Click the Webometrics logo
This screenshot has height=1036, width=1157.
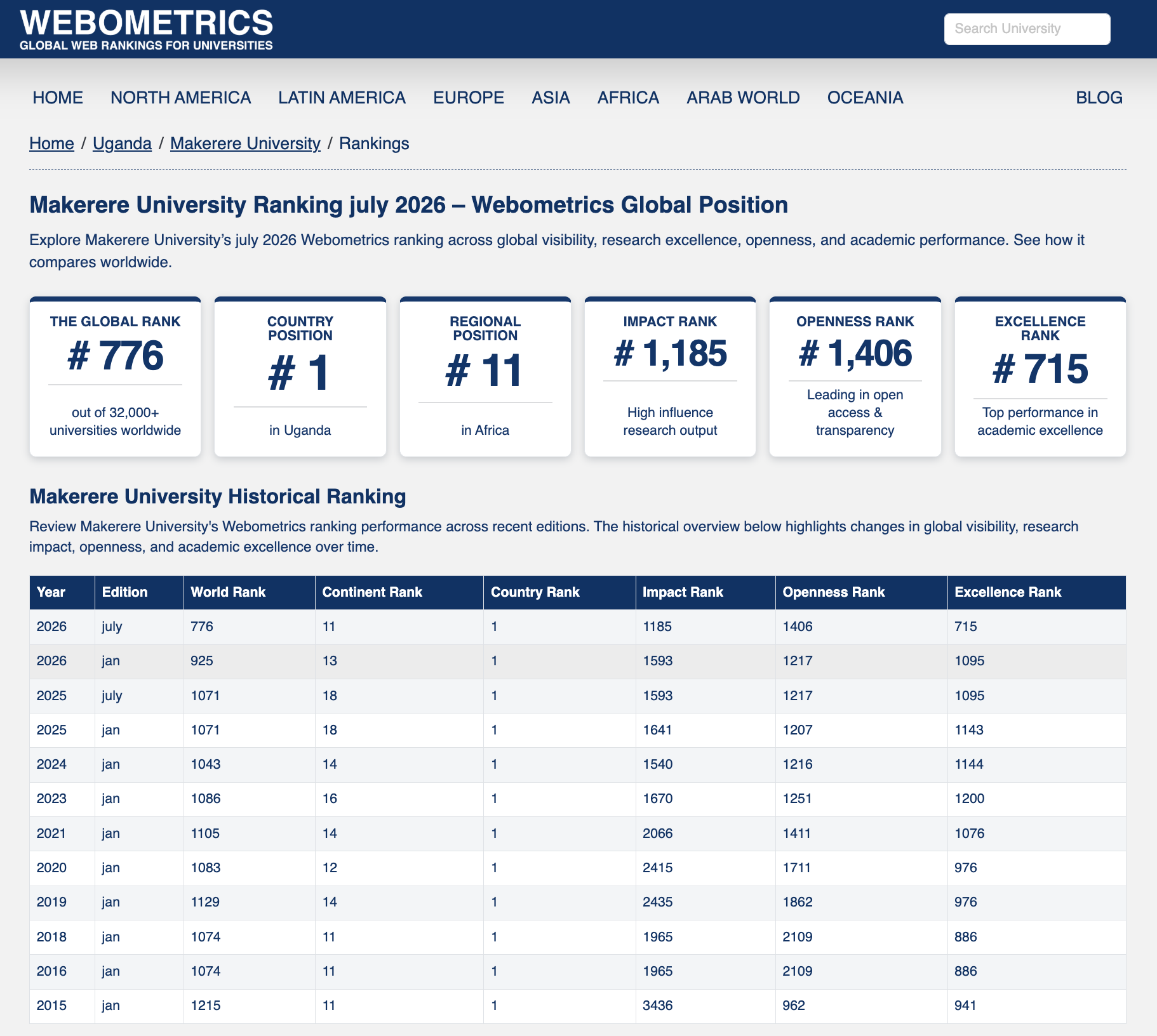(x=147, y=29)
